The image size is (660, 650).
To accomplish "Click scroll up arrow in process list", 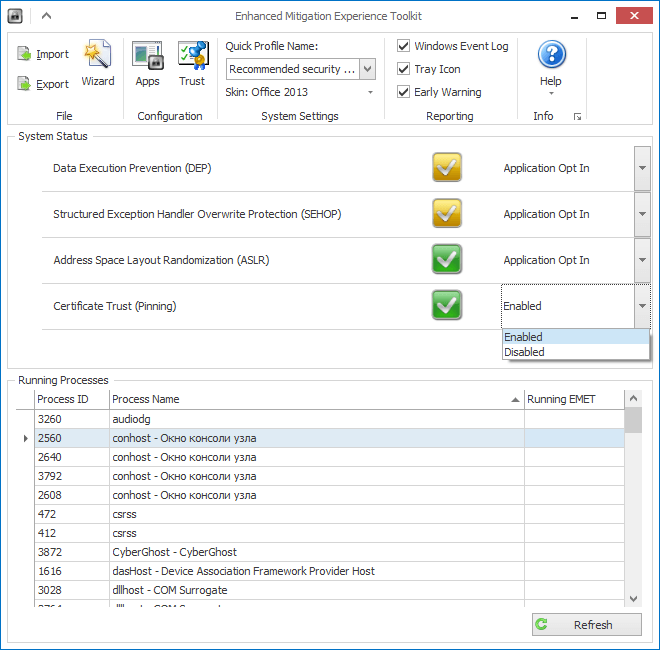I will (633, 398).
